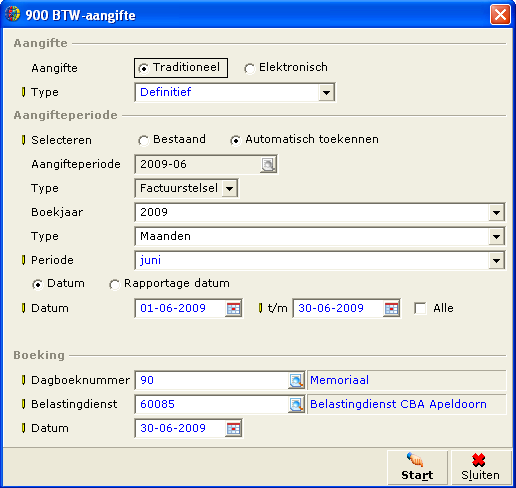The image size is (516, 488).
Task: Choose Bestaand under Selecteren
Action: pos(143,141)
